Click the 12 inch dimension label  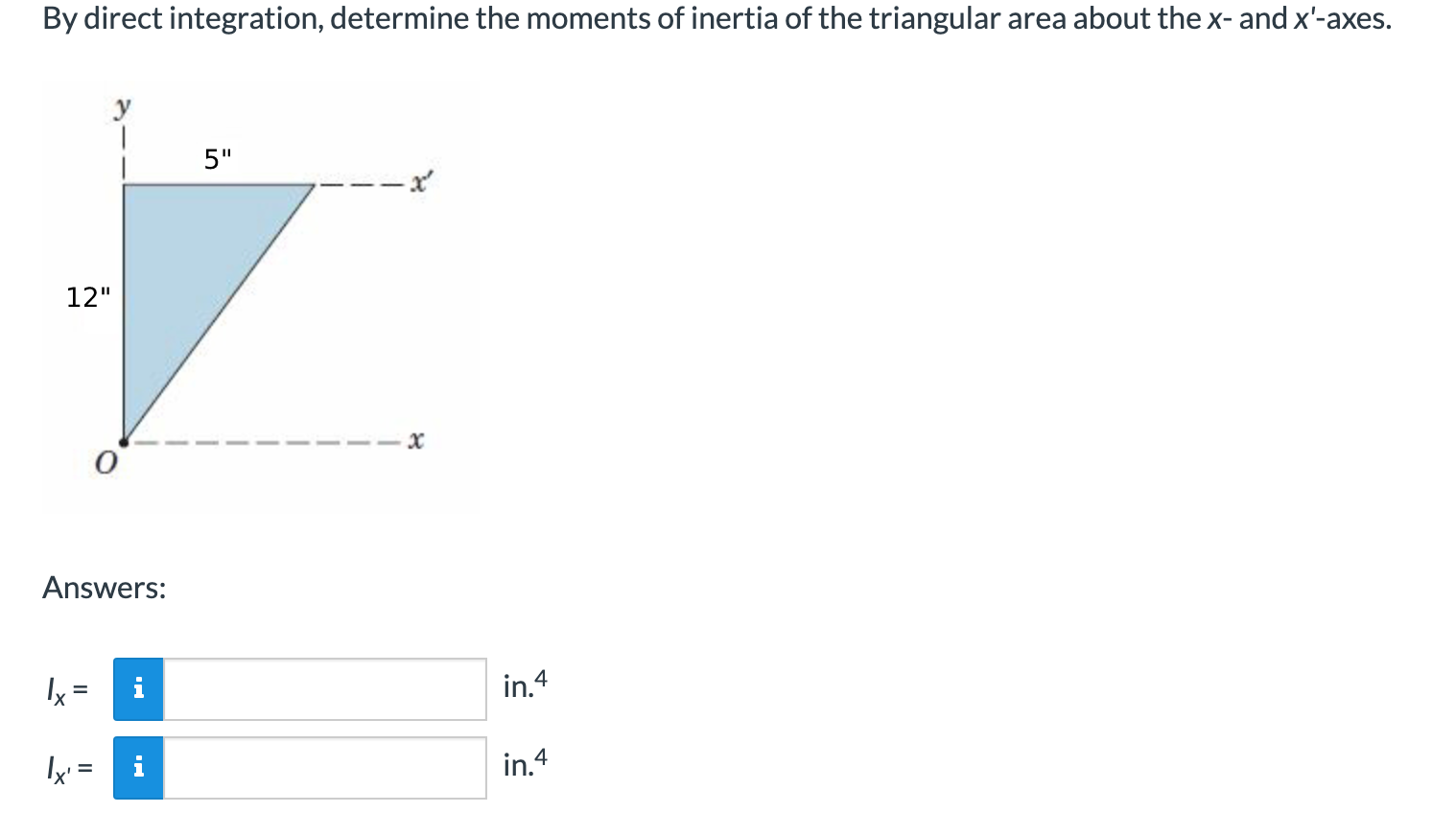click(88, 297)
